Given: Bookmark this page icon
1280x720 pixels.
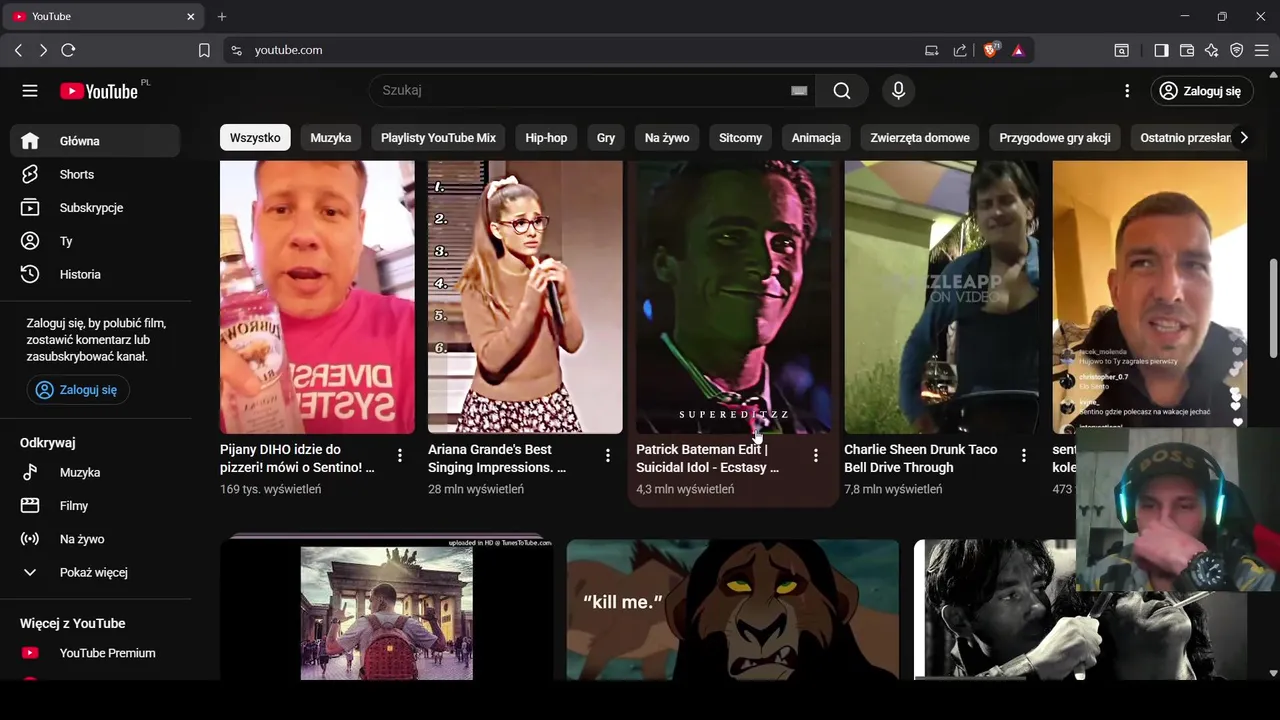Looking at the screenshot, I should click(x=204, y=50).
